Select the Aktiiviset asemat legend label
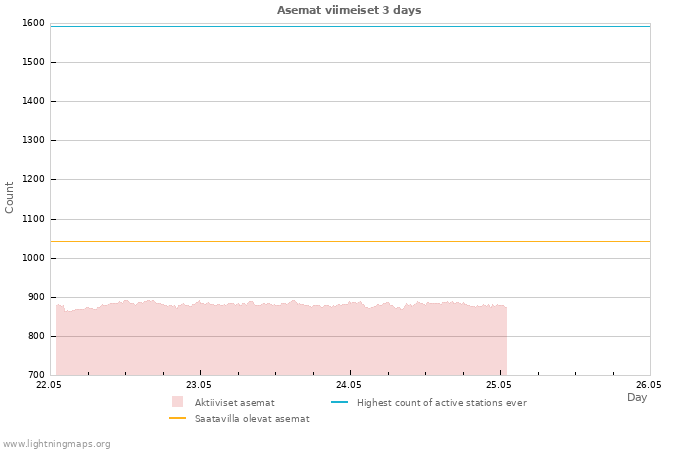This screenshot has width=700, height=450. click(x=234, y=403)
